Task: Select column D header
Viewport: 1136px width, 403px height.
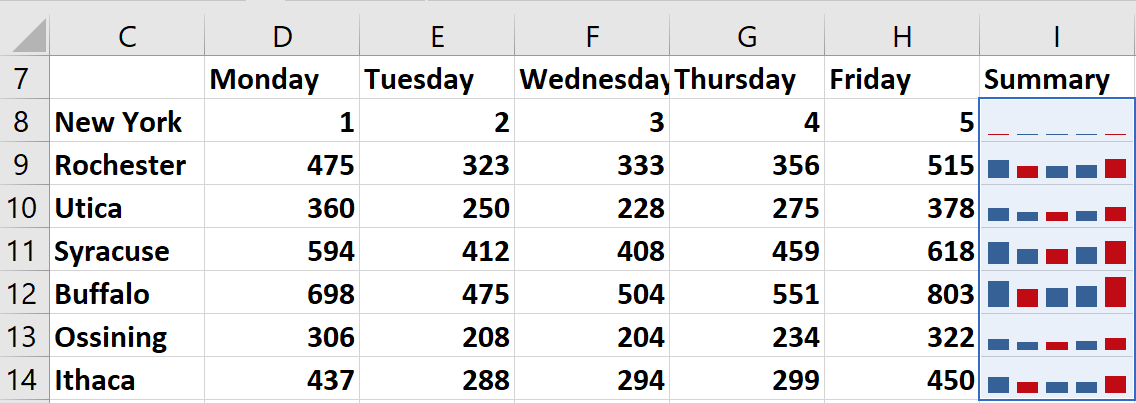Action: 282,36
